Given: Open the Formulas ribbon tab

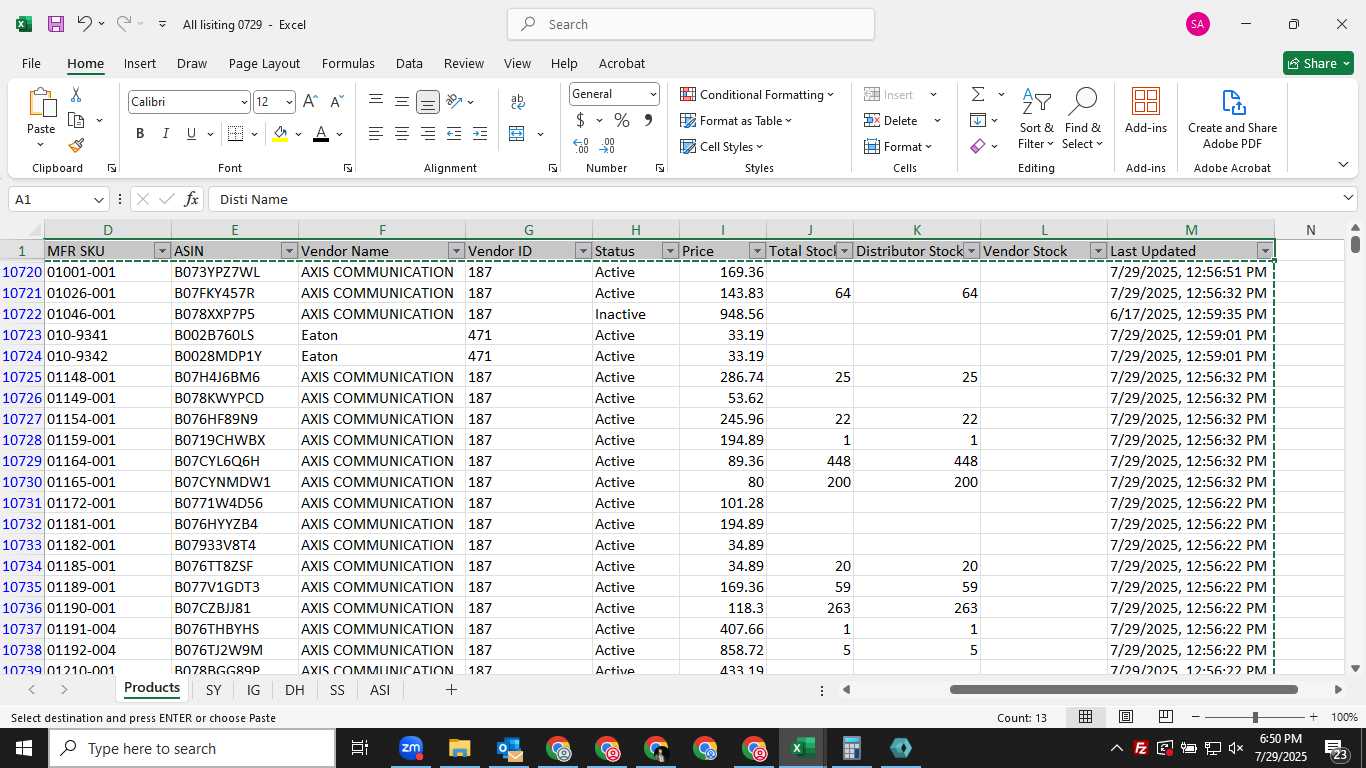Looking at the screenshot, I should click(x=348, y=63).
